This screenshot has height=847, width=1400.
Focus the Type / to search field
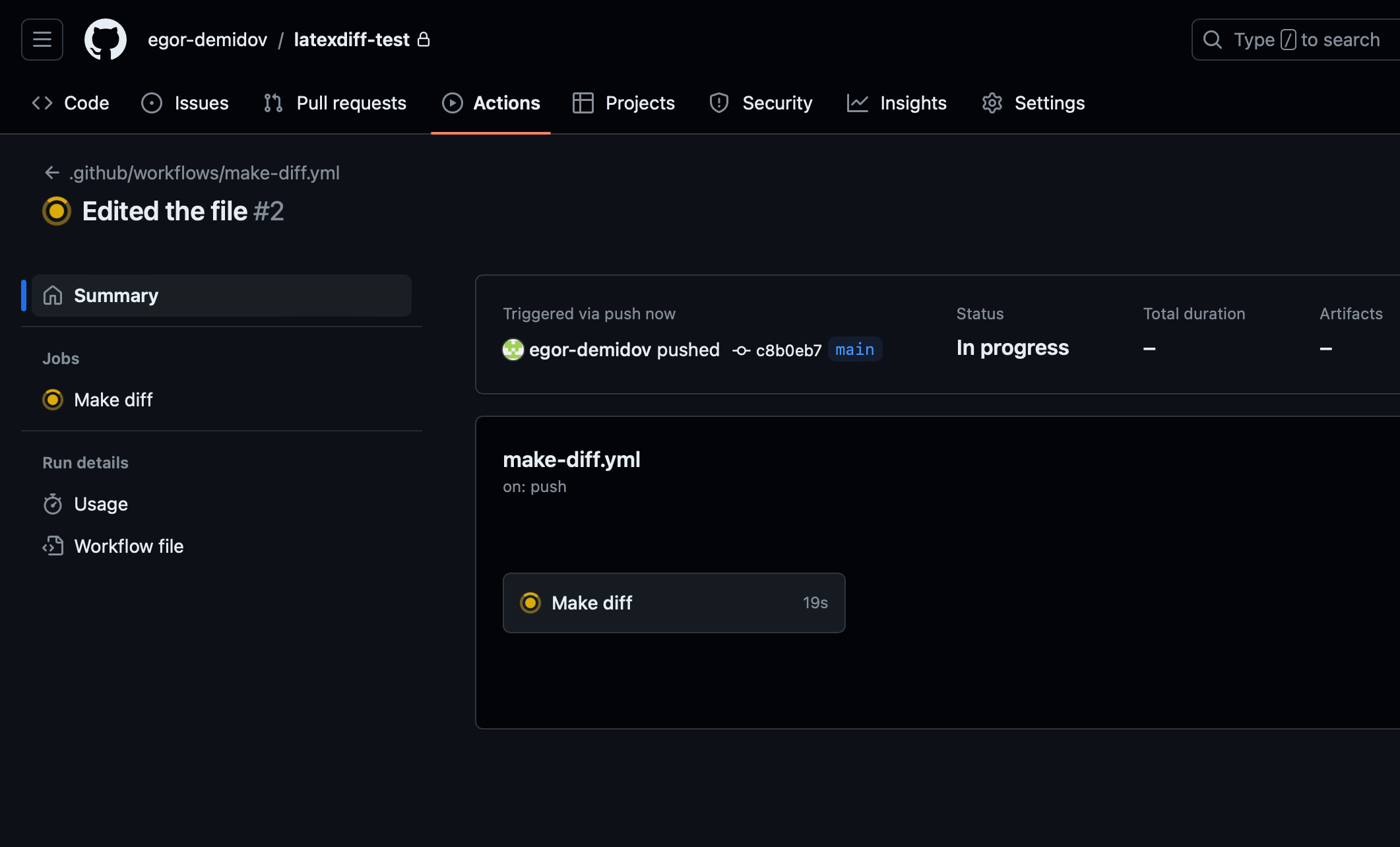click(x=1306, y=40)
